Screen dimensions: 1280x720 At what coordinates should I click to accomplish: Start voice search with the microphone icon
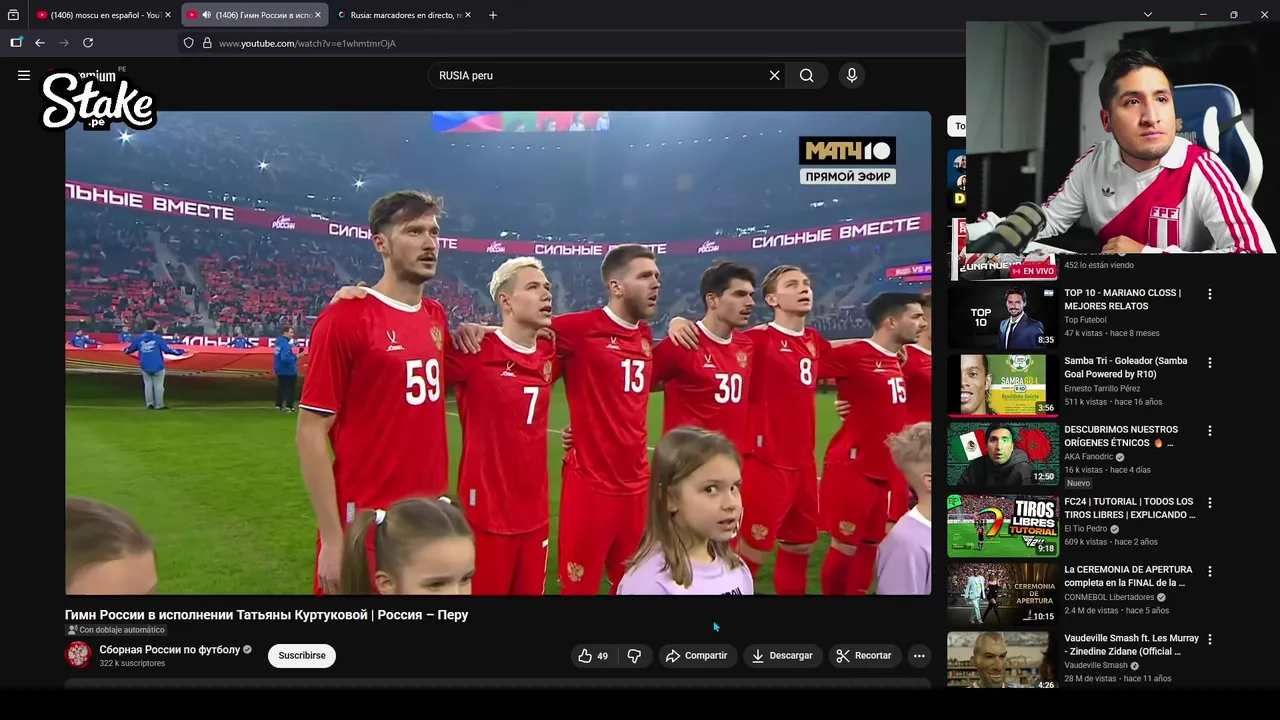tap(852, 75)
